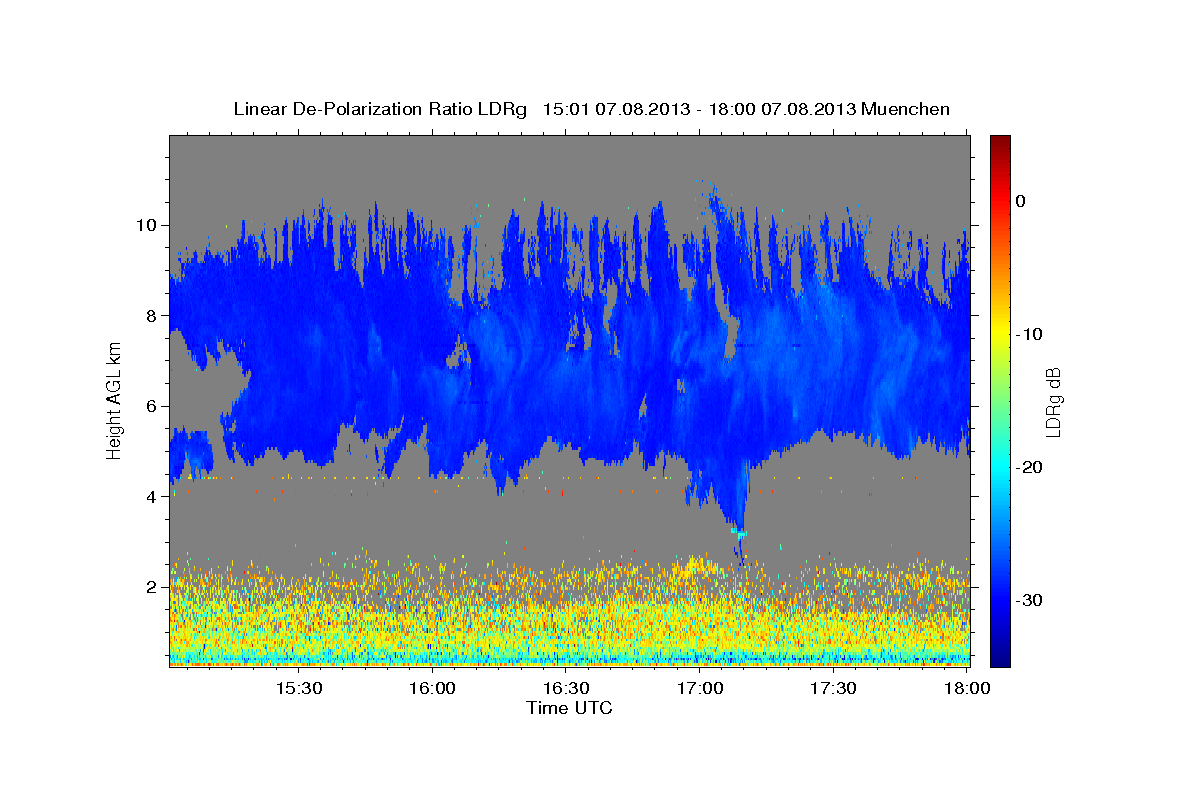Click the 17:00 time tick label
1200x800 pixels.
[x=700, y=689]
